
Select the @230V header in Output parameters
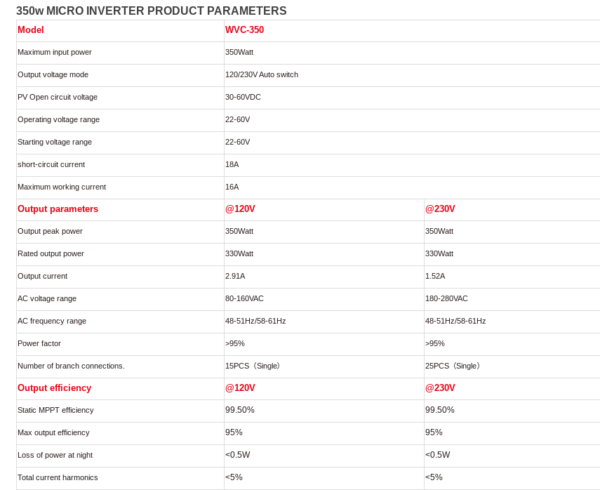pos(440,209)
